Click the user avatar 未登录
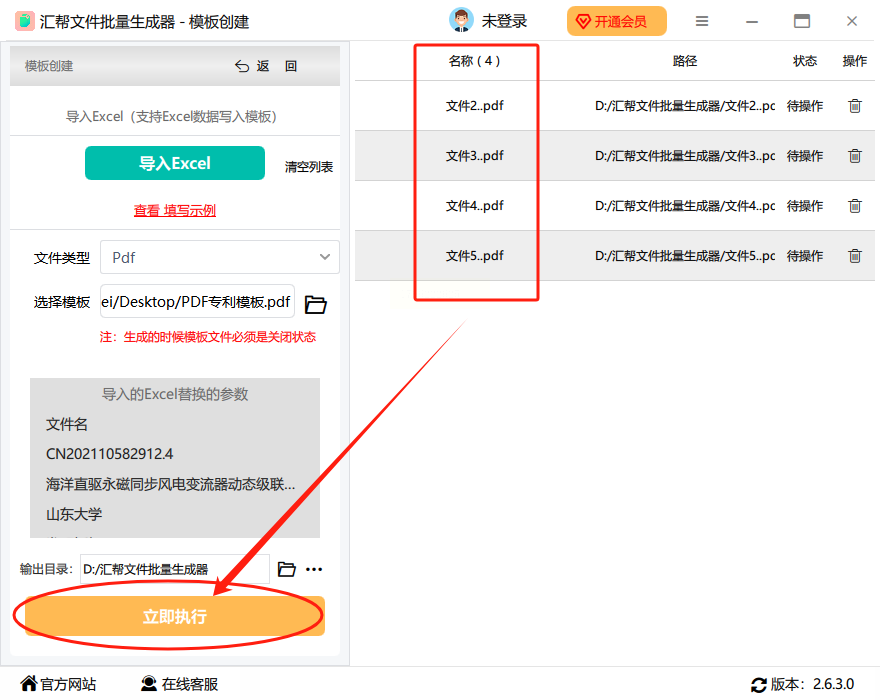880x700 pixels. coord(461,21)
